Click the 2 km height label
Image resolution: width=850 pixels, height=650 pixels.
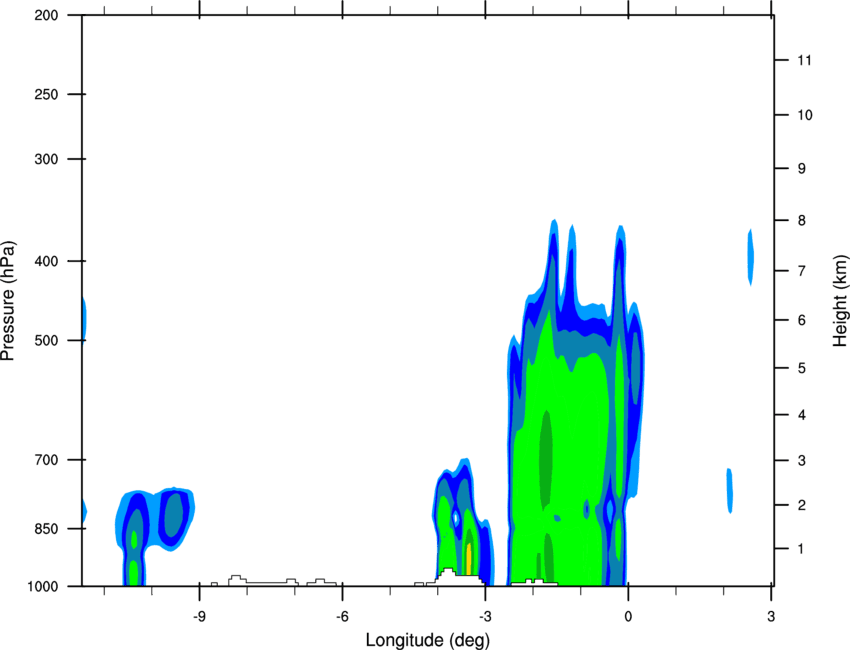point(802,505)
